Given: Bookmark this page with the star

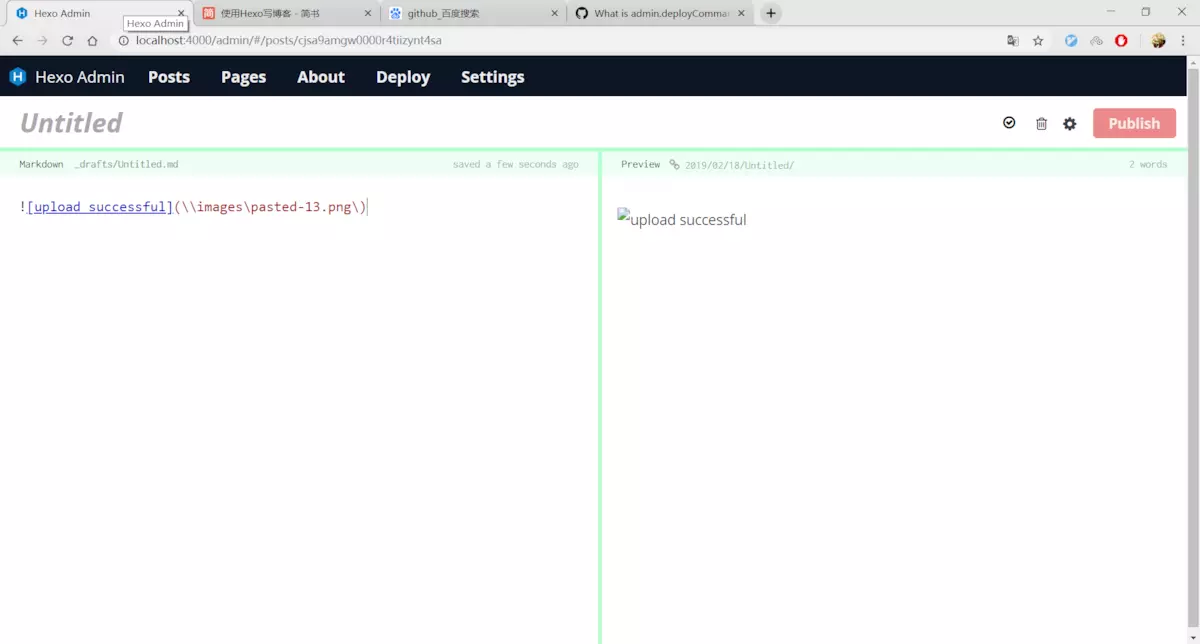Looking at the screenshot, I should pos(1038,41).
